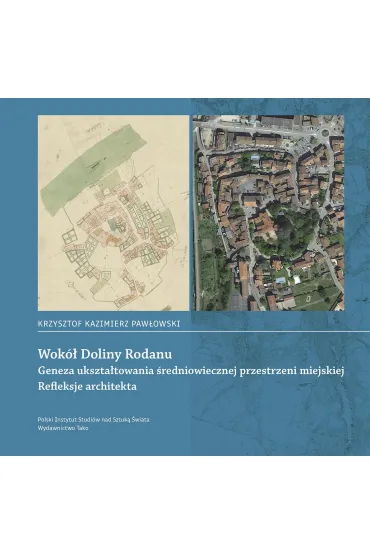Click the aerial town photograph
The image size is (370, 555).
(268, 213)
